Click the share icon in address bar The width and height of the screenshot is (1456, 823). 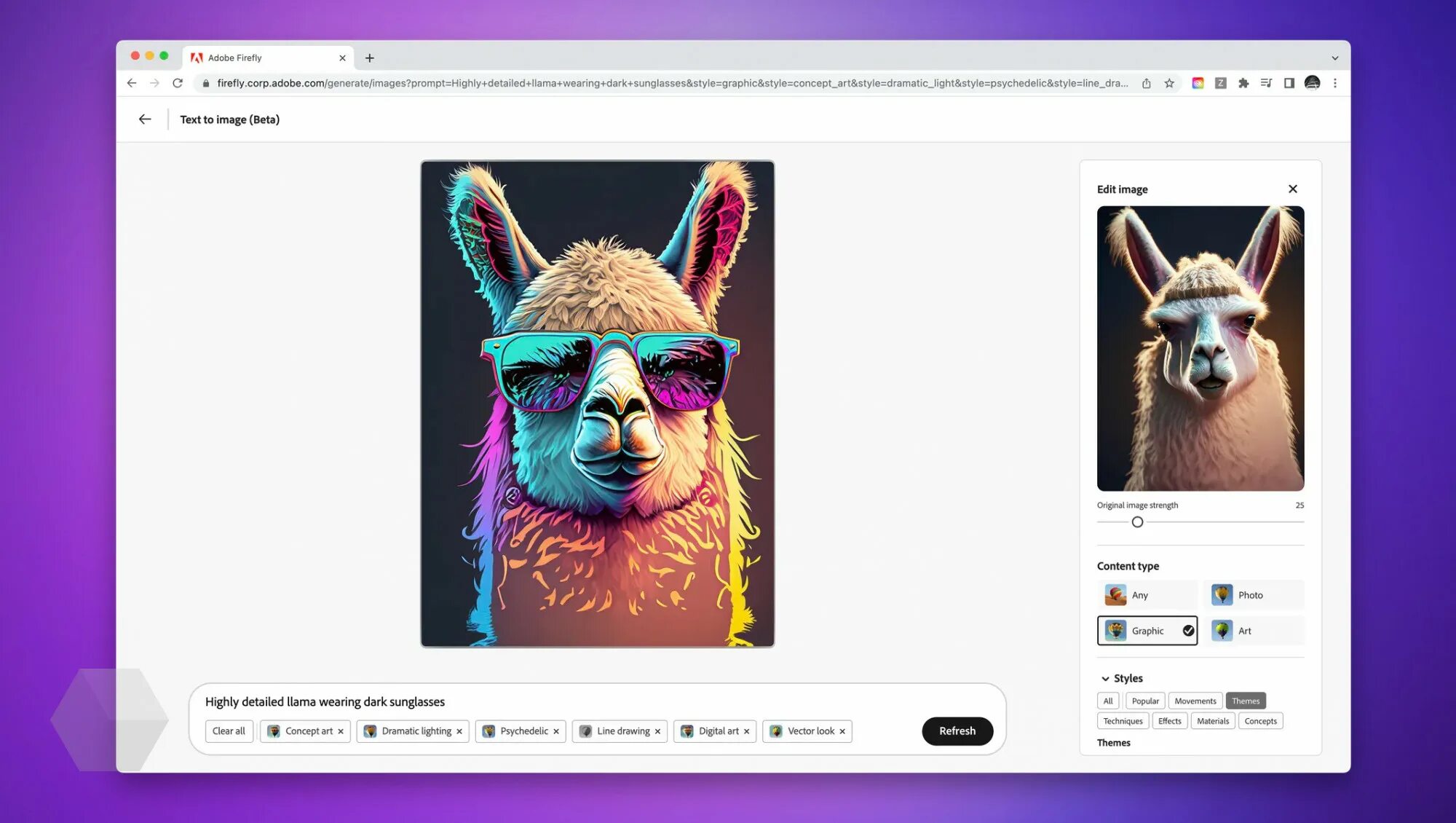1147,83
